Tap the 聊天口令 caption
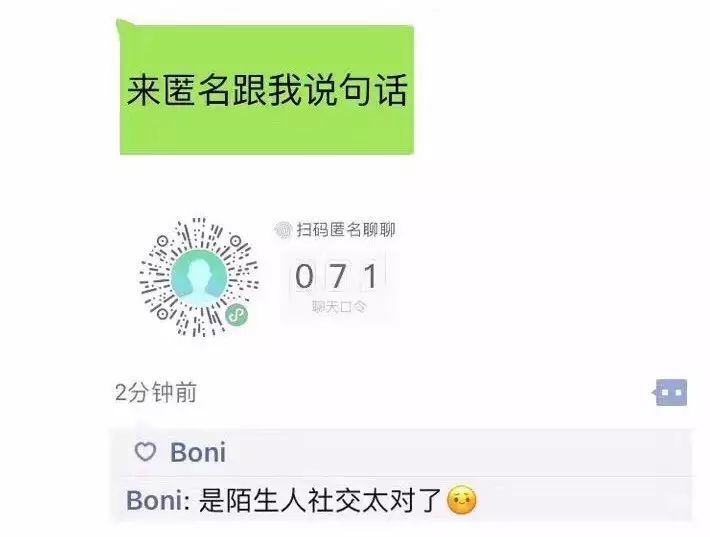The height and width of the screenshot is (537, 710). click(x=339, y=307)
